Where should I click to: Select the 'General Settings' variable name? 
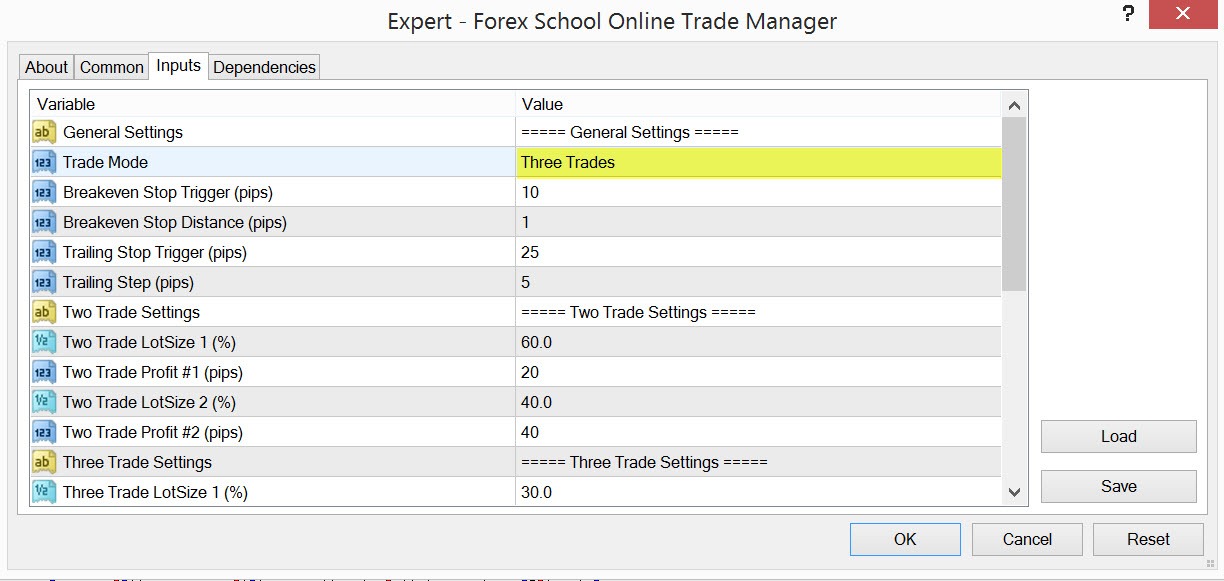tap(123, 132)
